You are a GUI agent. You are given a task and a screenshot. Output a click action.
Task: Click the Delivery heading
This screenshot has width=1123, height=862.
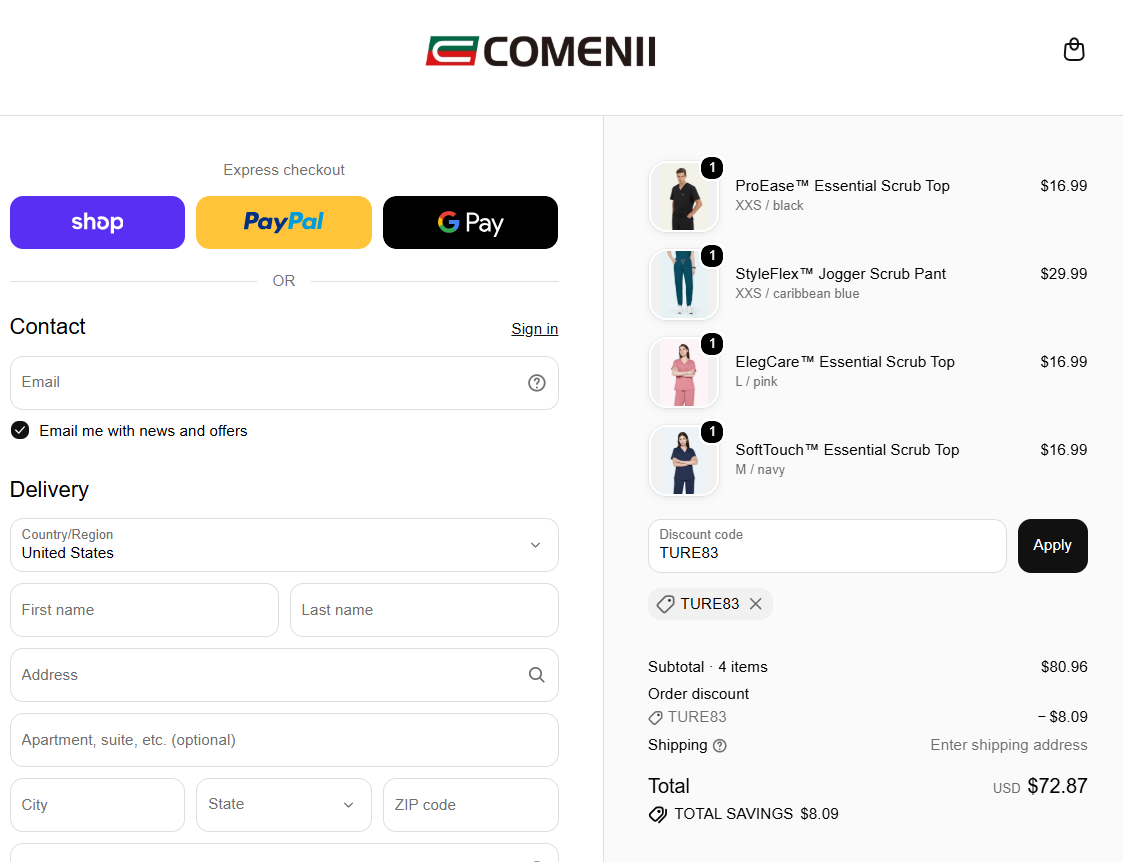pos(49,490)
